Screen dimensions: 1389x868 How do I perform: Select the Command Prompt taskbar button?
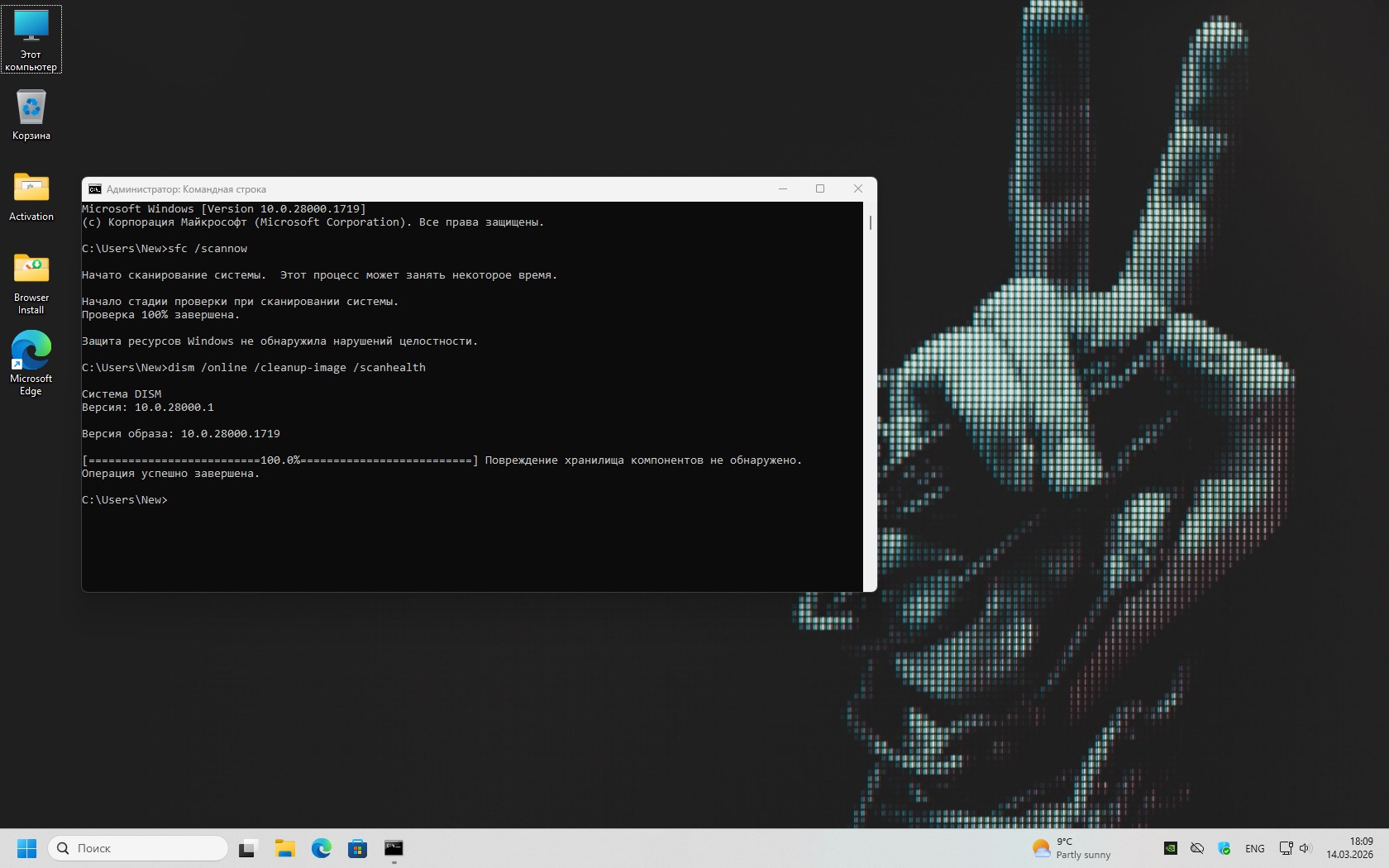pyautogui.click(x=394, y=848)
